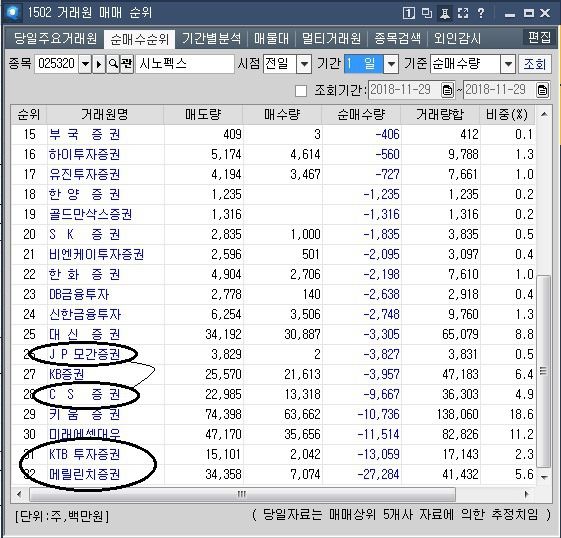The image size is (561, 538).
Task: Select the KTB 투자증권 row
Action: click(x=273, y=455)
